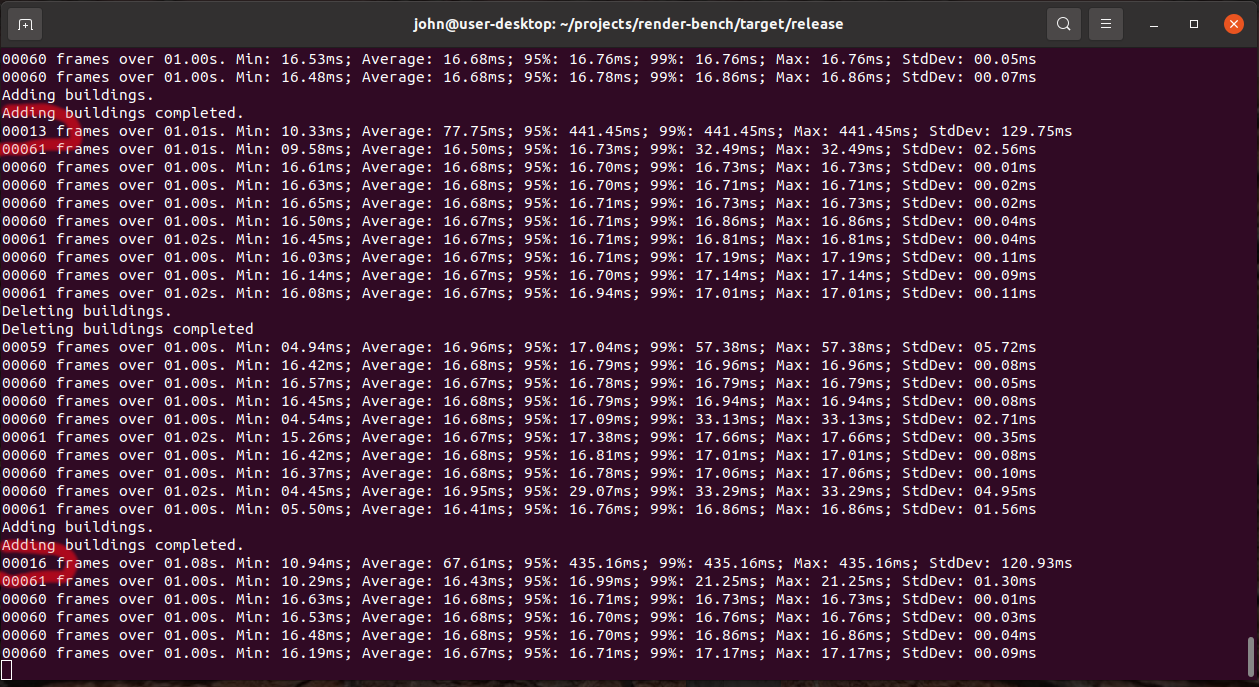Image resolution: width=1259 pixels, height=687 pixels.
Task: Click the line with Min 05.50ms
Action: (x=519, y=509)
